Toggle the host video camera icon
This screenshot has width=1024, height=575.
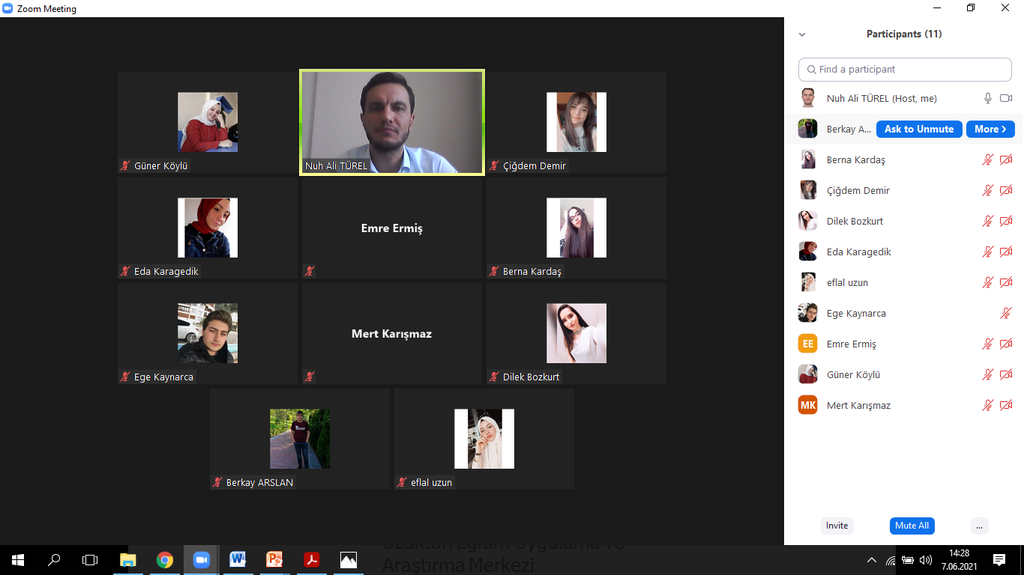coord(1006,99)
